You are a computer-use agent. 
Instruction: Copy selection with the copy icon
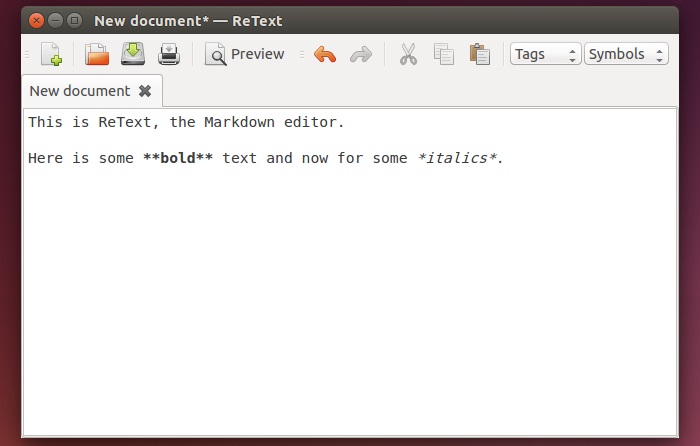[x=444, y=54]
